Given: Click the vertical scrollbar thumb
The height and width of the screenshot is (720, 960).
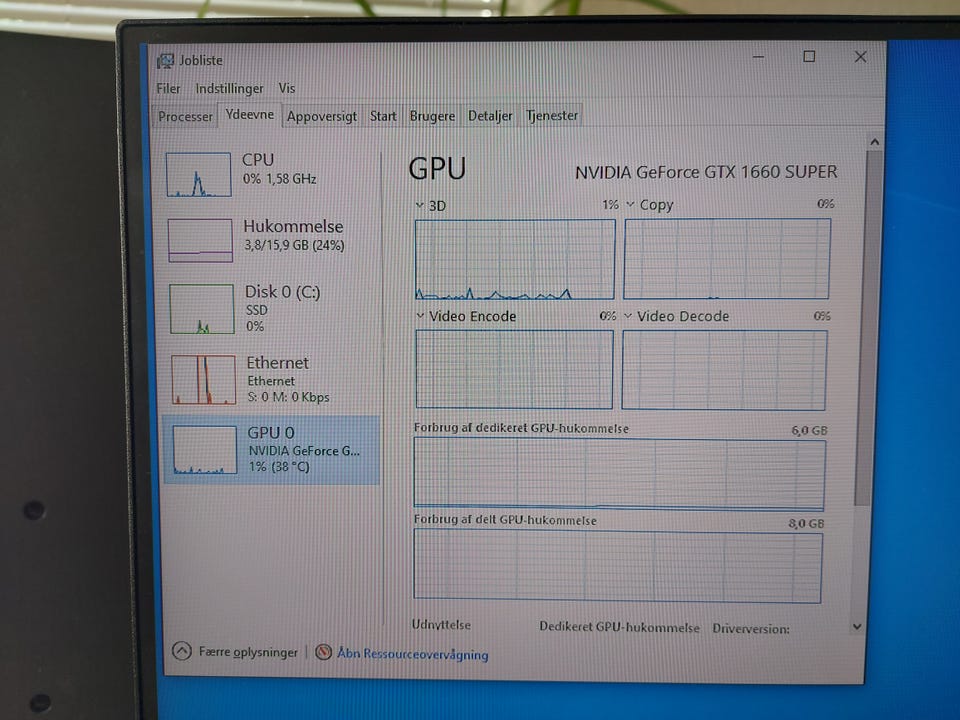Looking at the screenshot, I should click(869, 328).
